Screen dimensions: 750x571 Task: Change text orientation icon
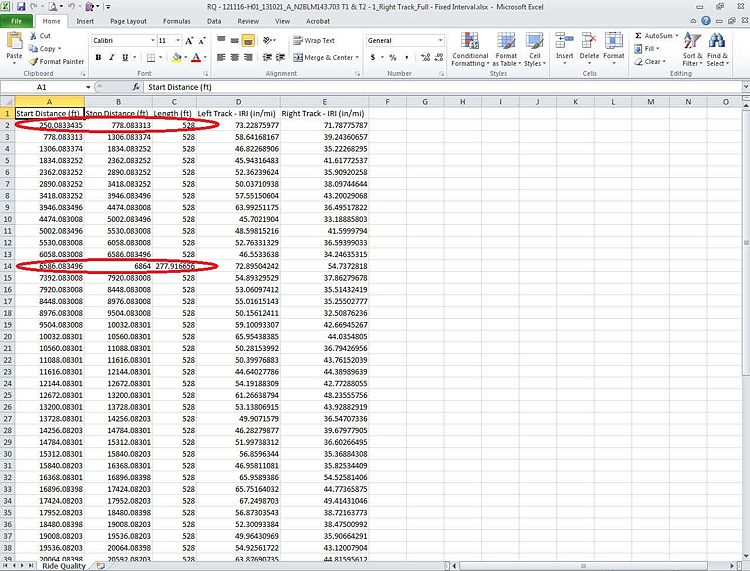(268, 40)
